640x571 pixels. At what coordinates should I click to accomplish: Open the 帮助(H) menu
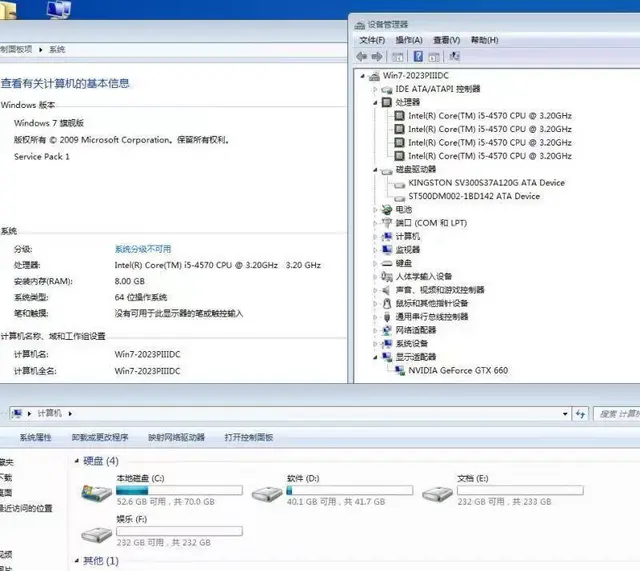click(484, 40)
